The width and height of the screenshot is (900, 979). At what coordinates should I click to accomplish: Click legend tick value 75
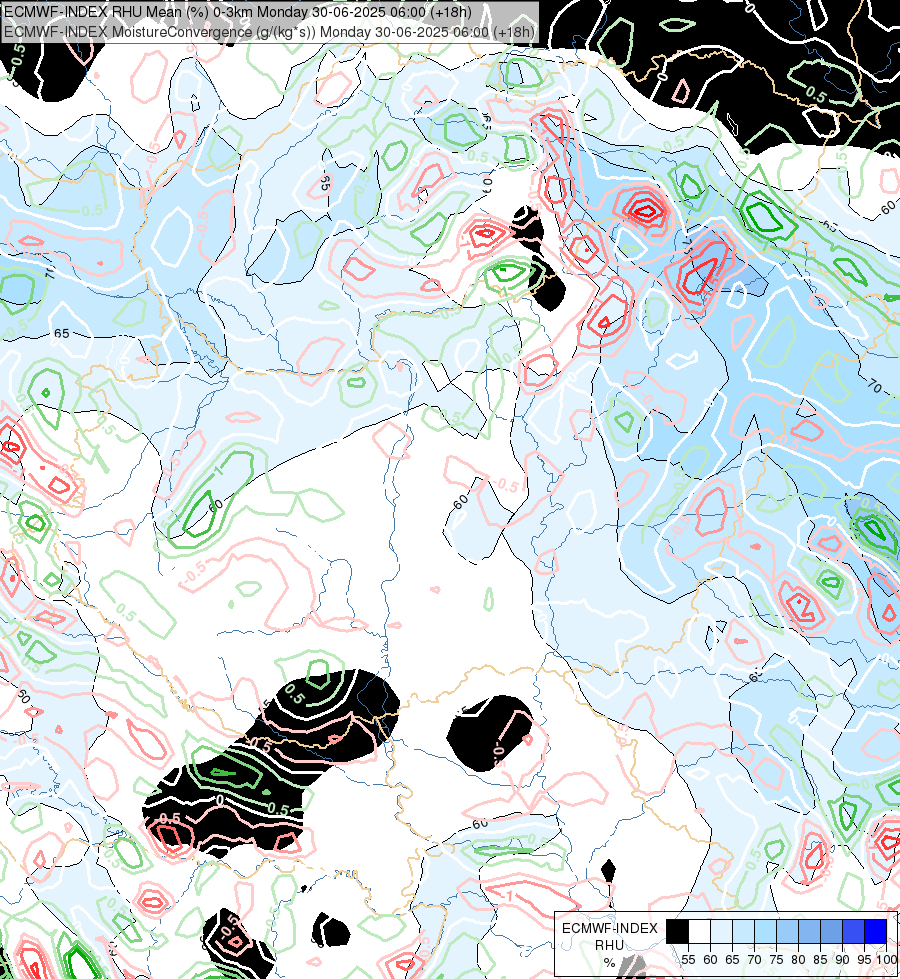pos(776,960)
